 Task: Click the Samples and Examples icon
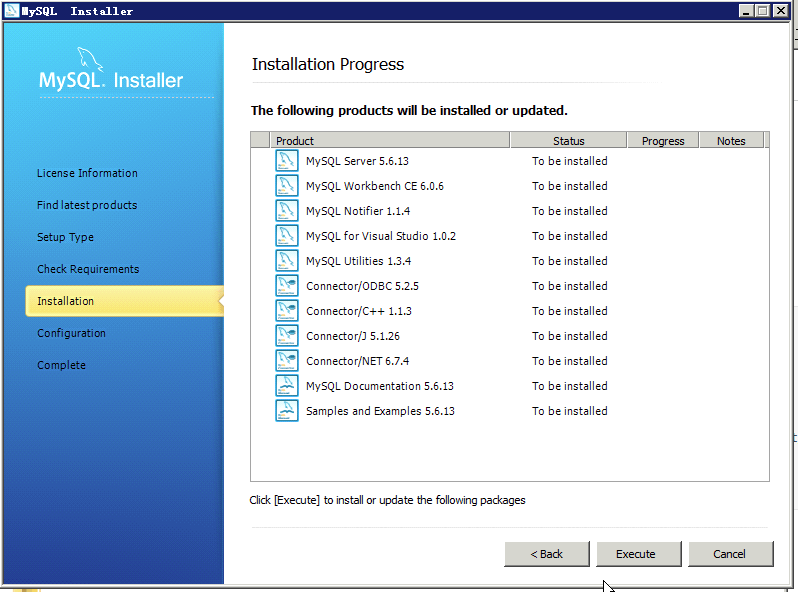point(287,410)
